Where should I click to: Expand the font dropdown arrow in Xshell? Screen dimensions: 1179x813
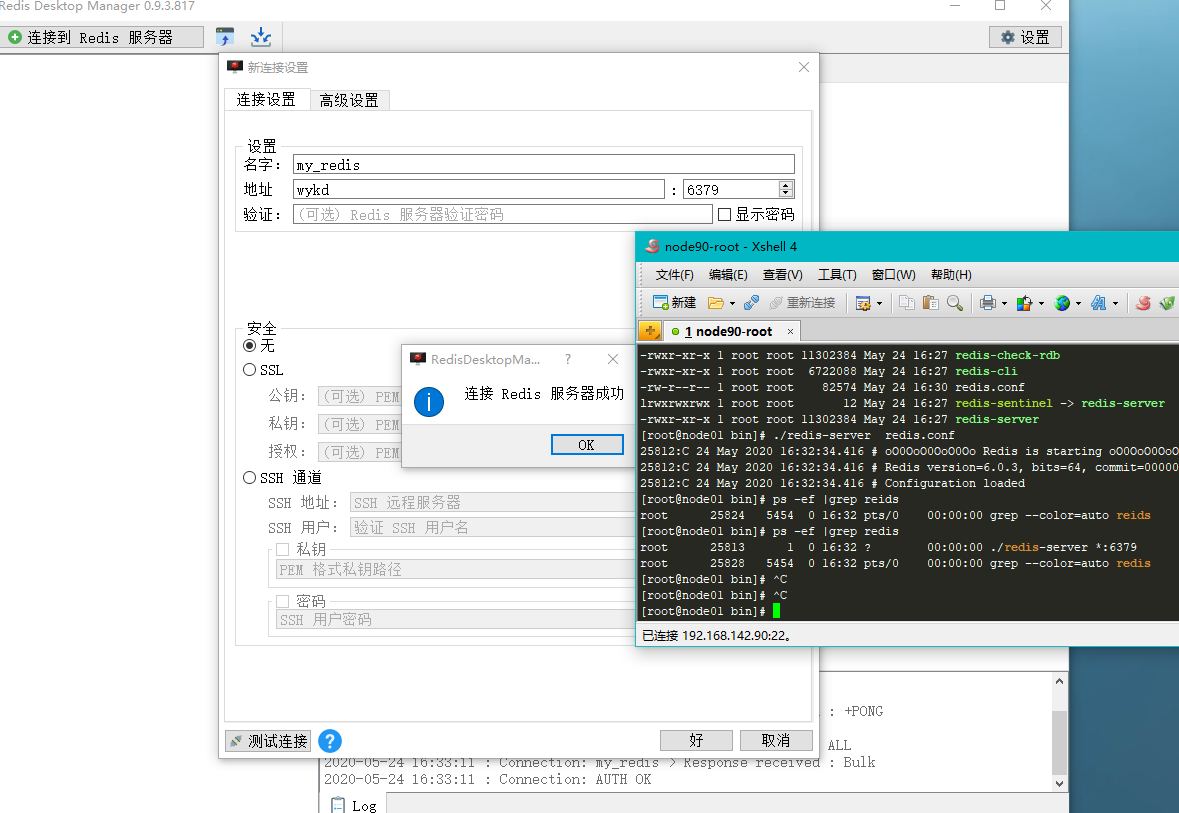[x=1115, y=304]
